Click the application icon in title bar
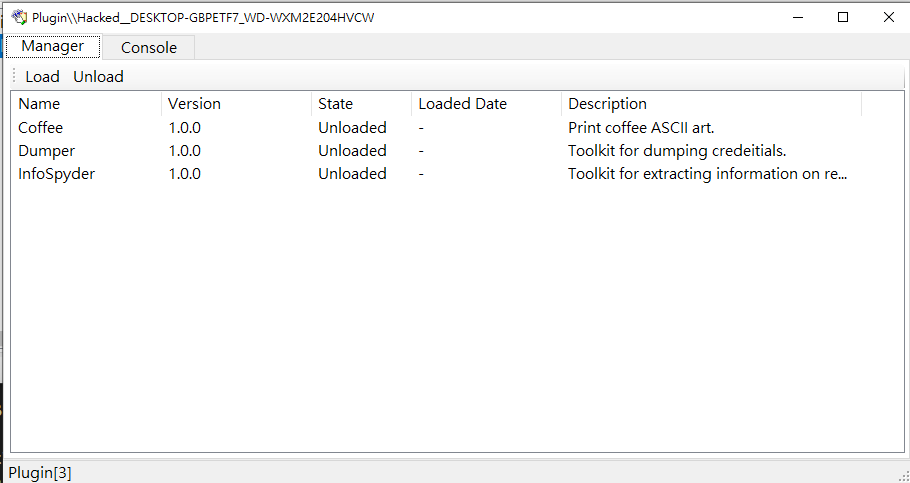Screen dimensions: 910x483 [18, 17]
